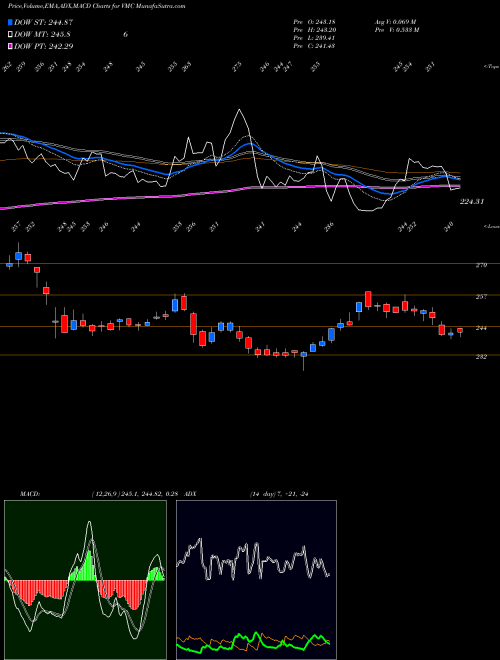Open the ADX indicator panel
The image size is (500, 660).
point(256,580)
